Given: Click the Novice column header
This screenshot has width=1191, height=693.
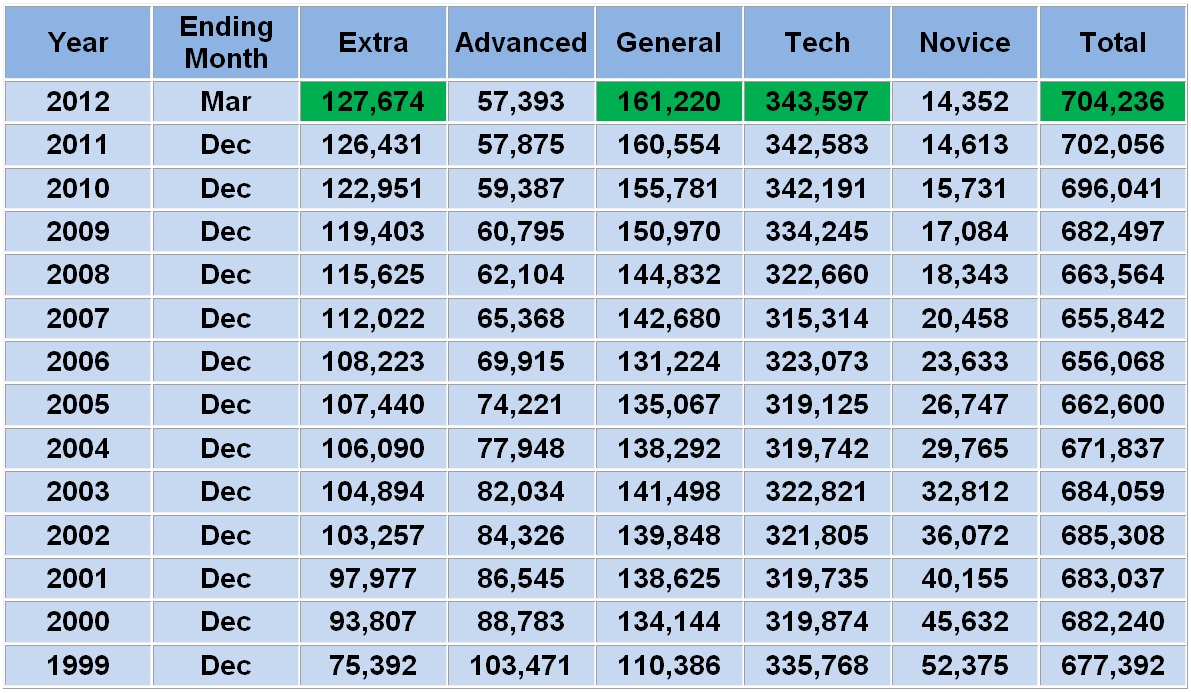Looking at the screenshot, I should [964, 43].
